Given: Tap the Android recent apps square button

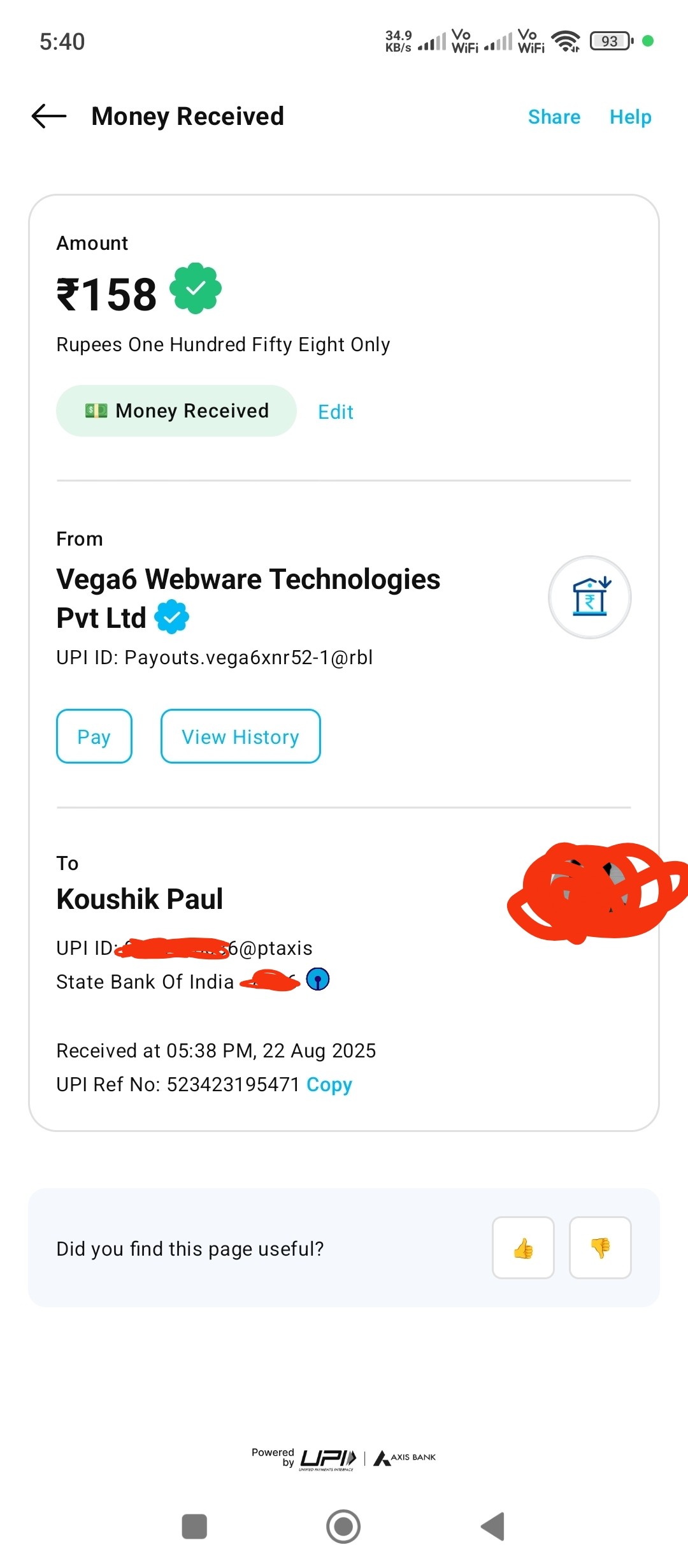Looking at the screenshot, I should coord(194,1527).
